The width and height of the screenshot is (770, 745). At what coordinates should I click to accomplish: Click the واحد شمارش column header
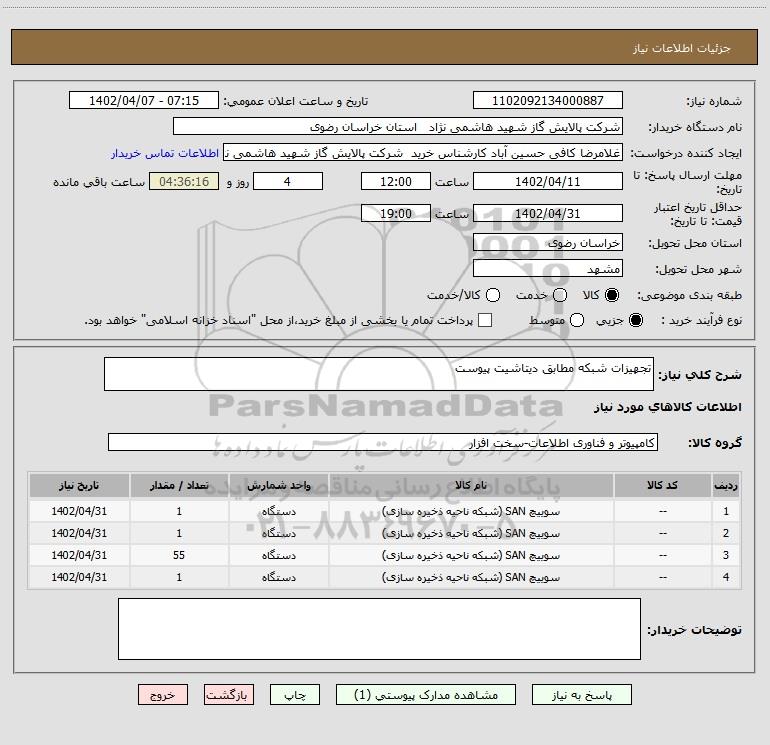point(278,486)
